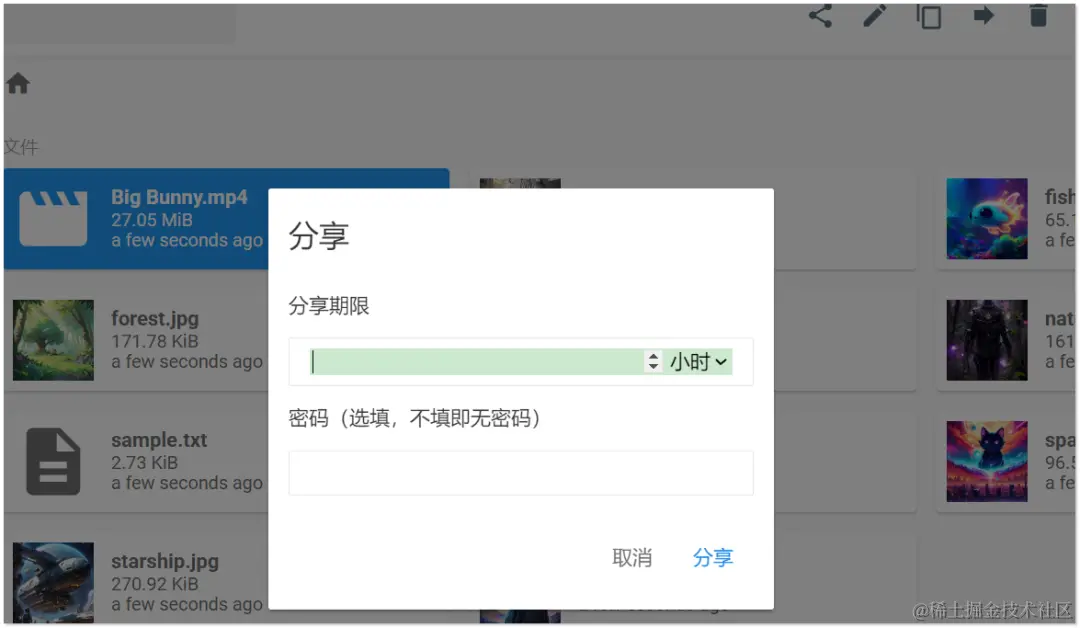Select the fish image thumbnail
Image resolution: width=1080 pixels, height=628 pixels.
coord(986,218)
